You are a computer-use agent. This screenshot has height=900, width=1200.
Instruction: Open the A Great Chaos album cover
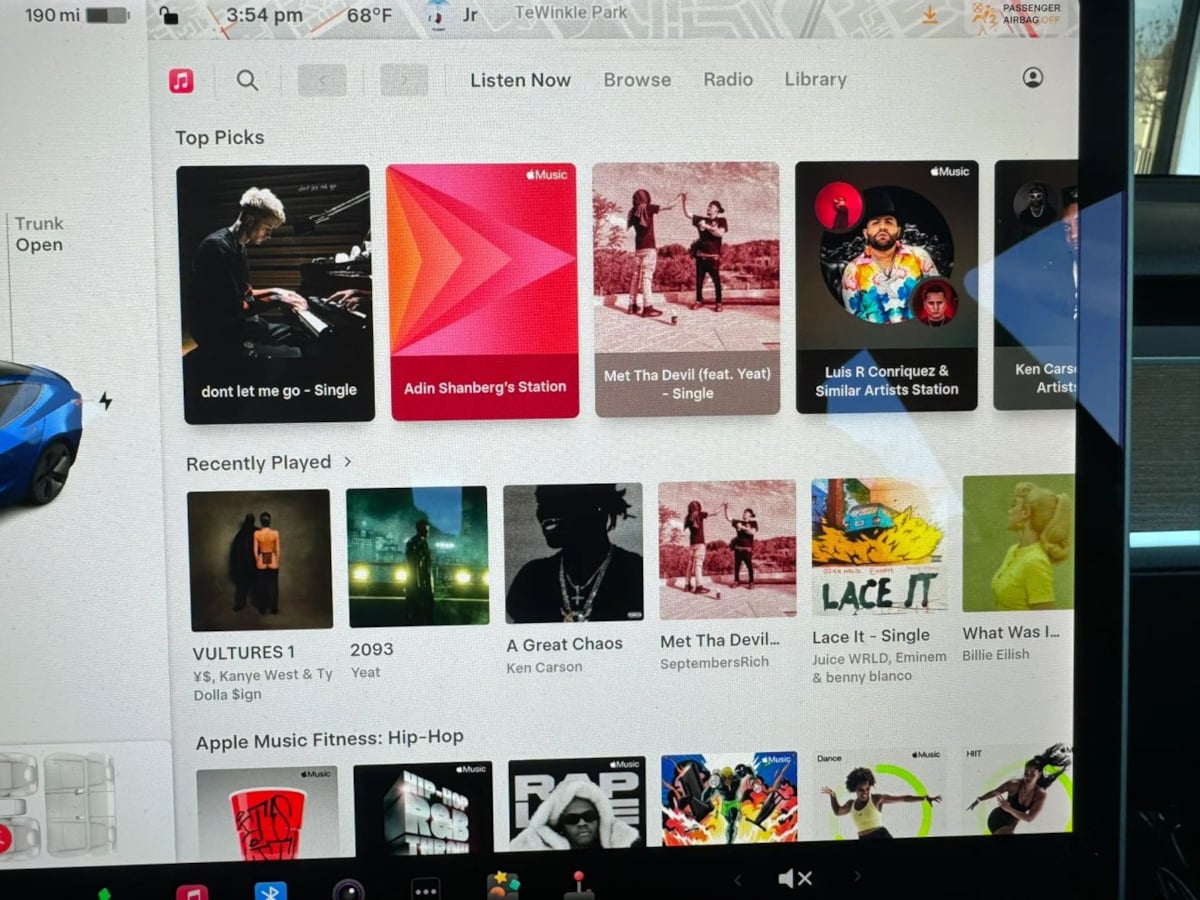click(573, 553)
